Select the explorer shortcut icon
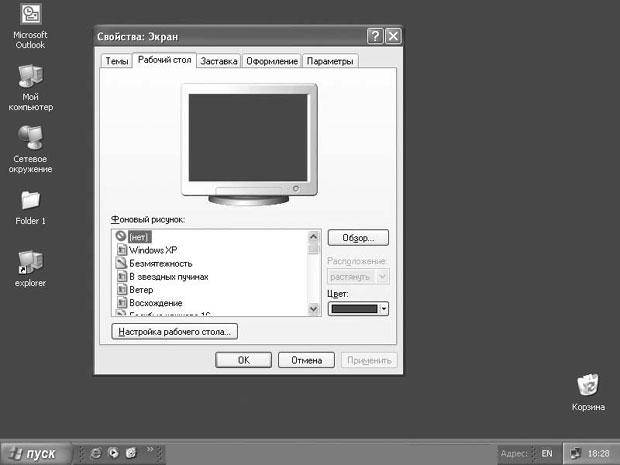 31,262
